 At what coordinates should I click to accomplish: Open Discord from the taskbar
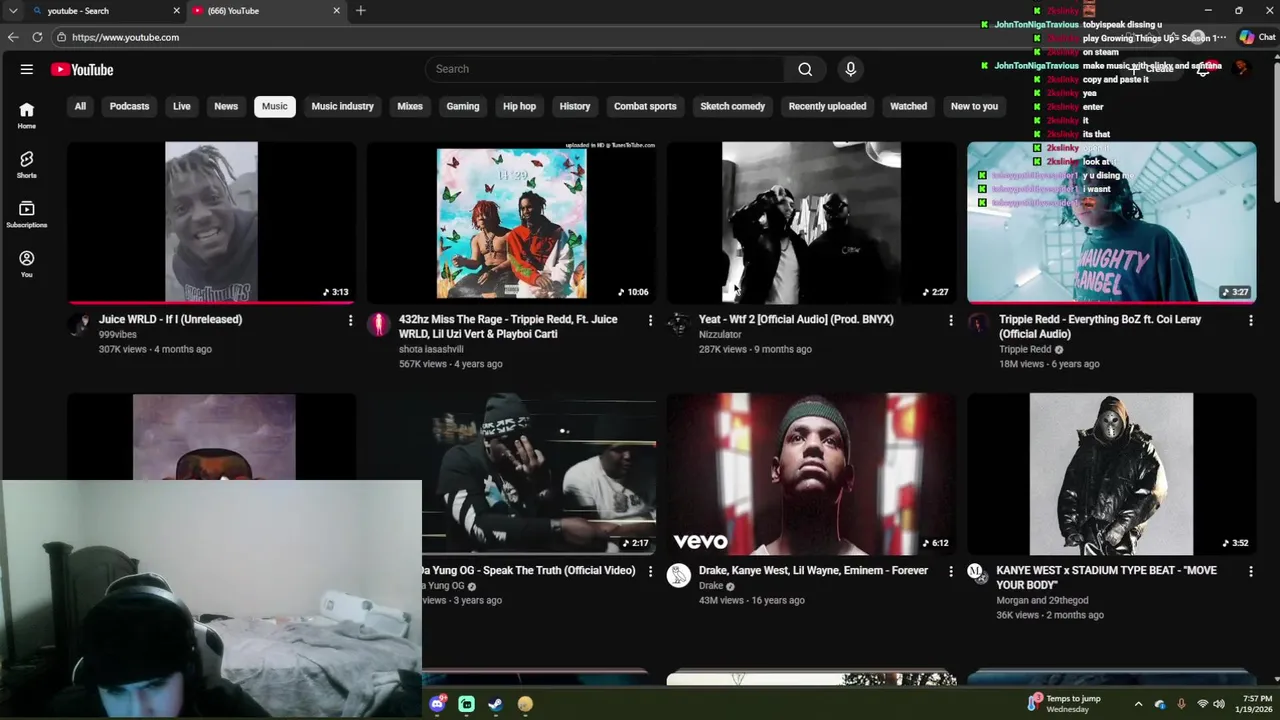pyautogui.click(x=437, y=704)
